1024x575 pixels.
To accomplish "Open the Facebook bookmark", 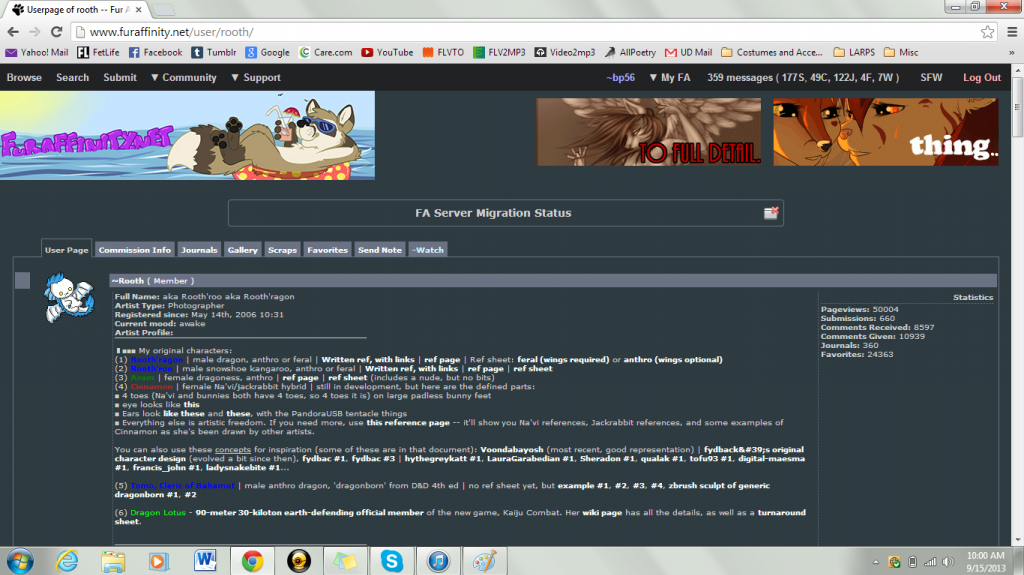I will pyautogui.click(x=155, y=52).
